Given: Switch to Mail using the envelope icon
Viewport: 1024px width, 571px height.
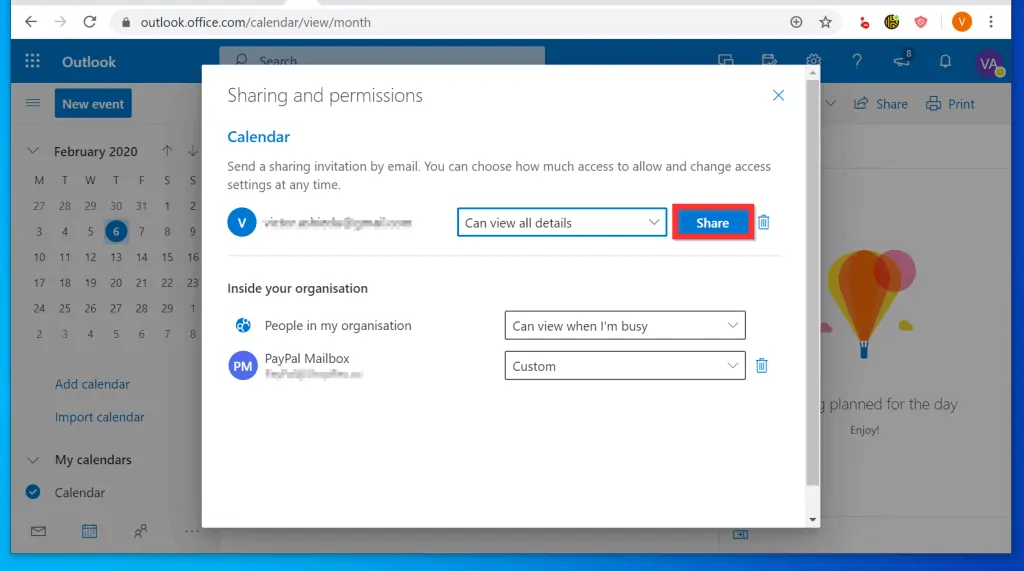Looking at the screenshot, I should [x=38, y=531].
